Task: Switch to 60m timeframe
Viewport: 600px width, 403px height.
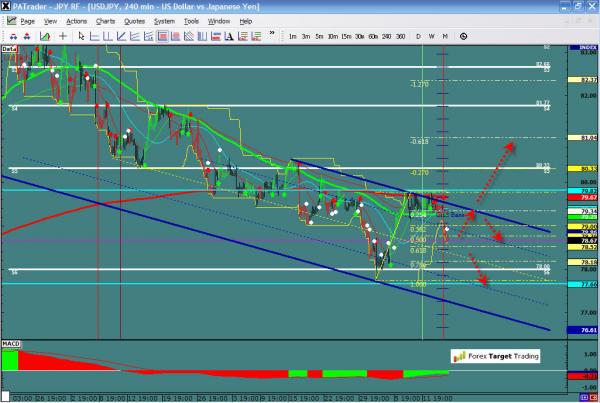Action: [x=373, y=36]
